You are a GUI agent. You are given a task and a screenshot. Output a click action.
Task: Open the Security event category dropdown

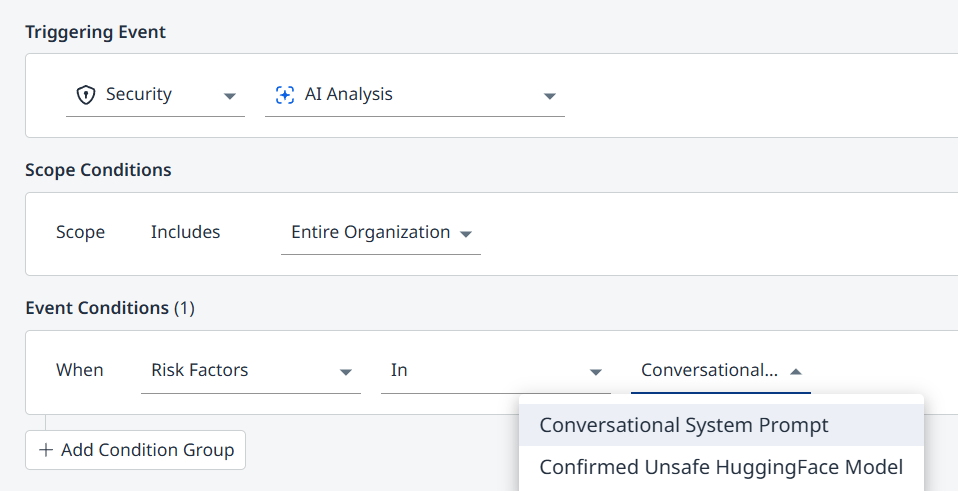[x=155, y=95]
